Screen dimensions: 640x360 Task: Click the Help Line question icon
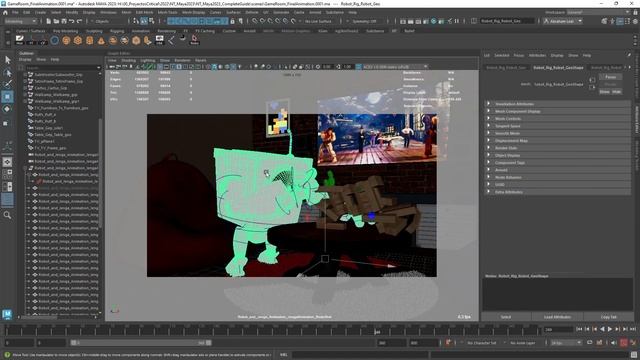pos(7,355)
